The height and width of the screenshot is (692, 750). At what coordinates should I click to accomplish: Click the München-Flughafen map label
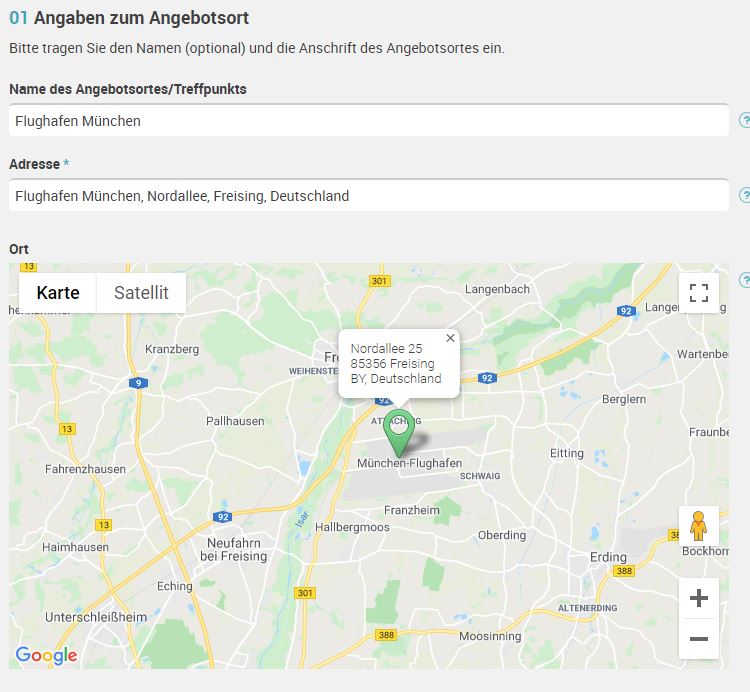point(409,463)
